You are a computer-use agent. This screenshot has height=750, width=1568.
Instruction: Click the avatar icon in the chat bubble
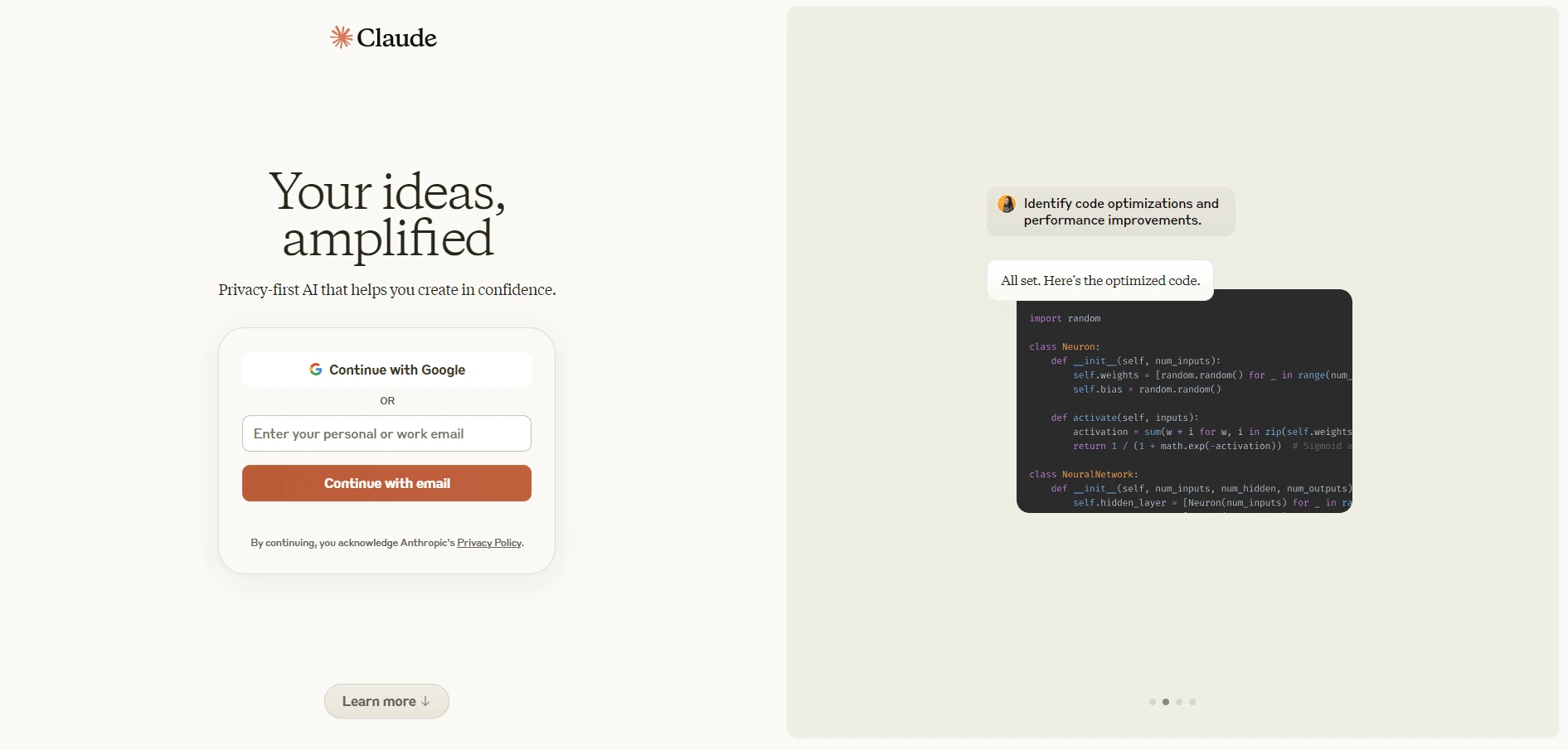1007,205
